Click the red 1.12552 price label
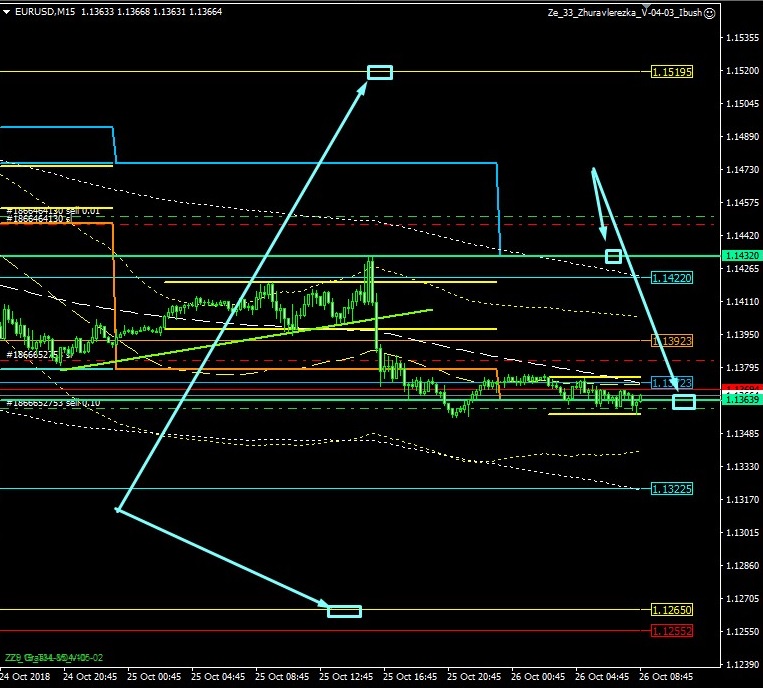763x688 pixels. click(672, 631)
